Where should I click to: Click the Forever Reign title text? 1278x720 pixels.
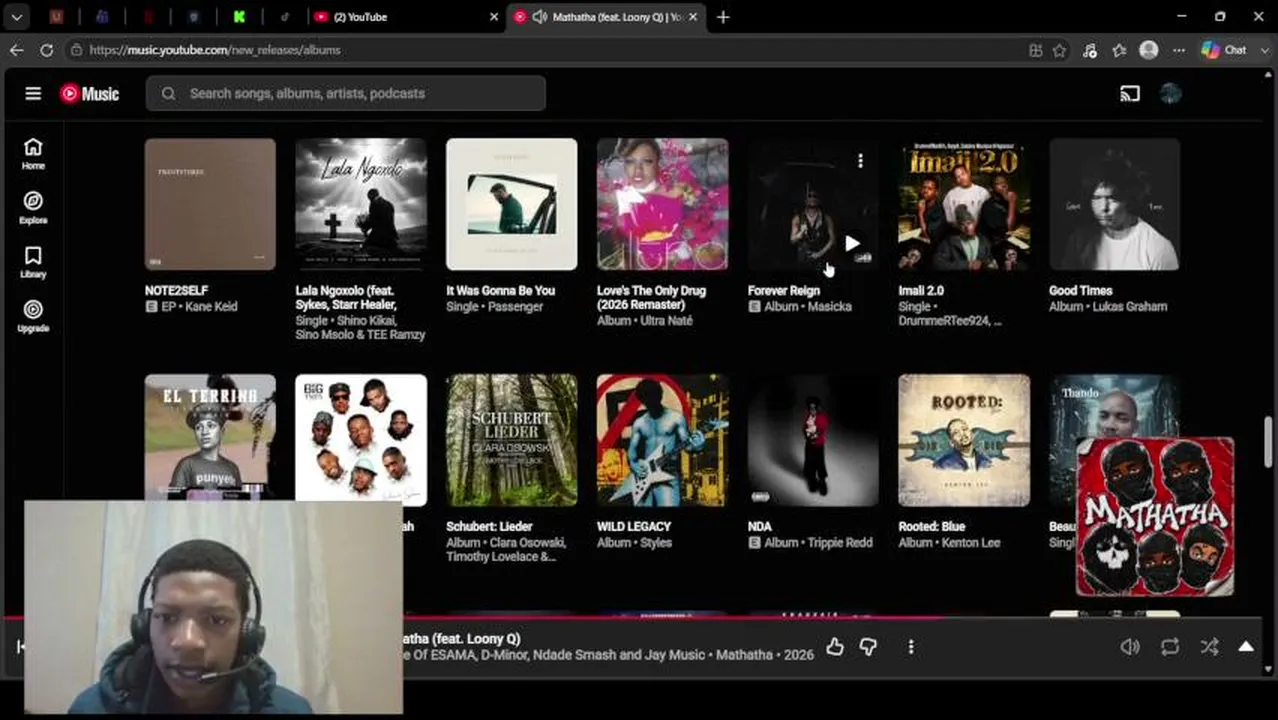[x=784, y=290]
